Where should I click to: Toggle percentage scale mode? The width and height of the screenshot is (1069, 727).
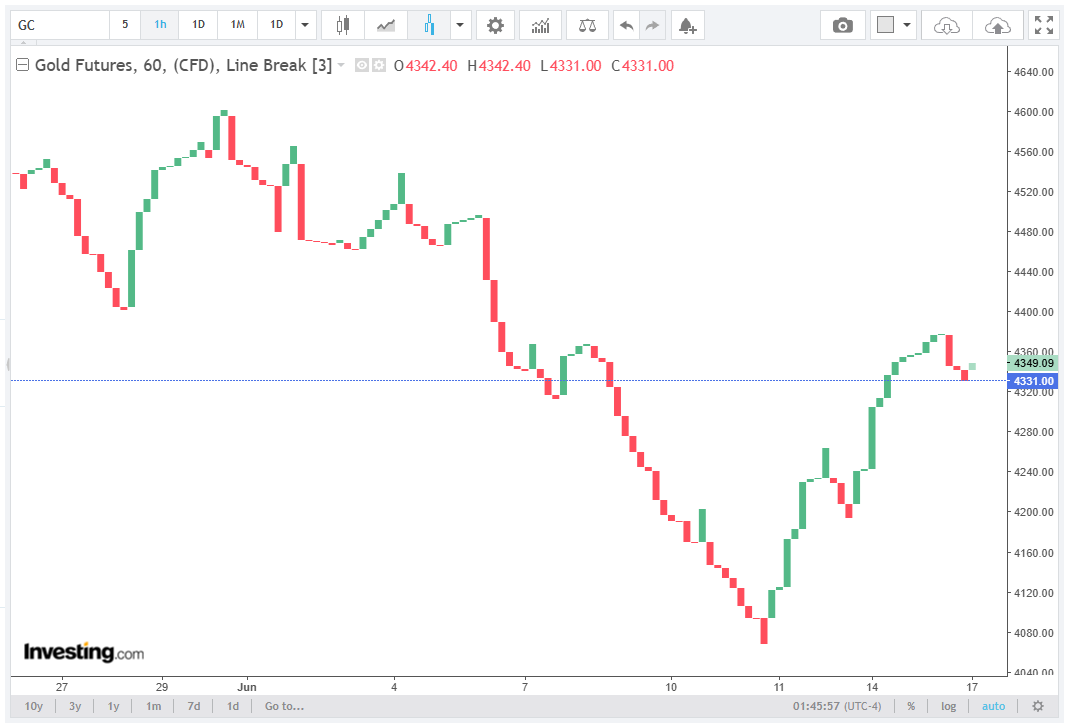point(911,706)
